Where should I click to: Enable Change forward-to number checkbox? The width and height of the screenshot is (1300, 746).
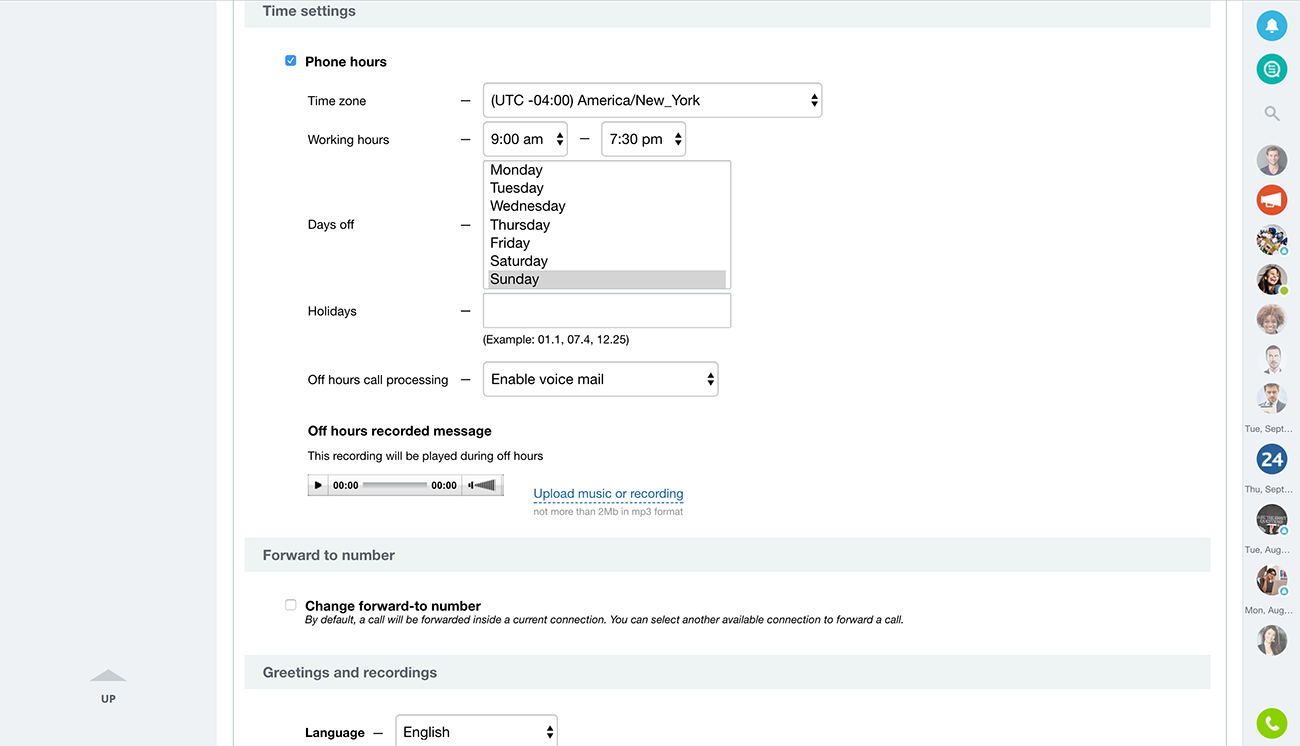291,605
